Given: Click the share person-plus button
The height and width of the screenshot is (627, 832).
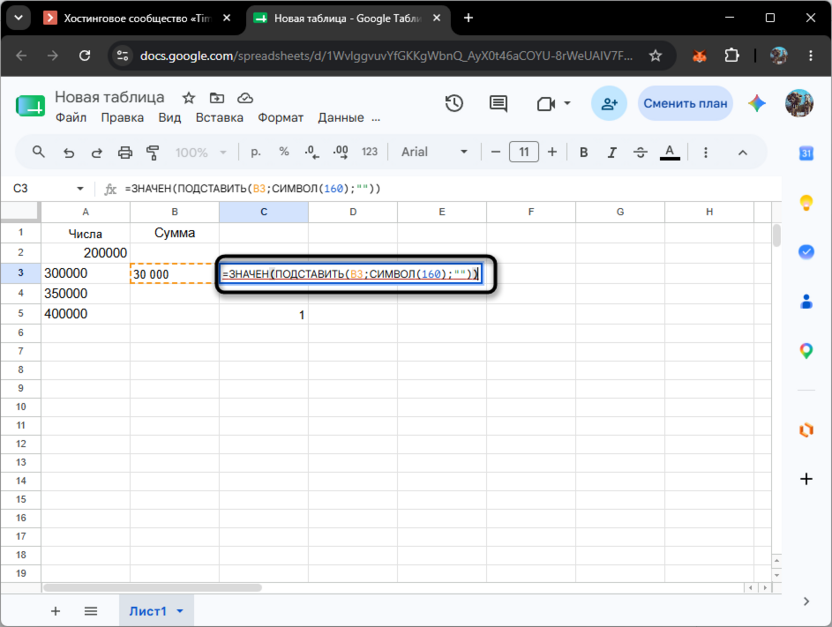Looking at the screenshot, I should click(609, 103).
